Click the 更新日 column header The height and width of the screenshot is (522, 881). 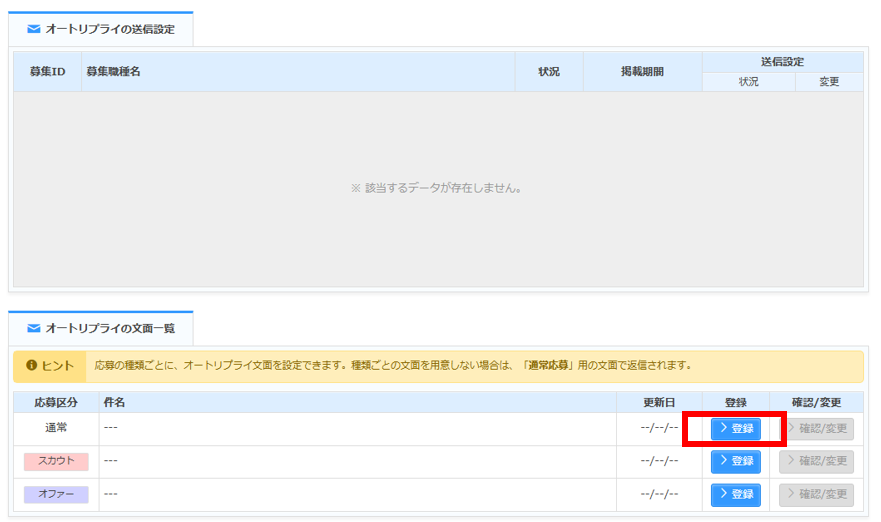659,402
